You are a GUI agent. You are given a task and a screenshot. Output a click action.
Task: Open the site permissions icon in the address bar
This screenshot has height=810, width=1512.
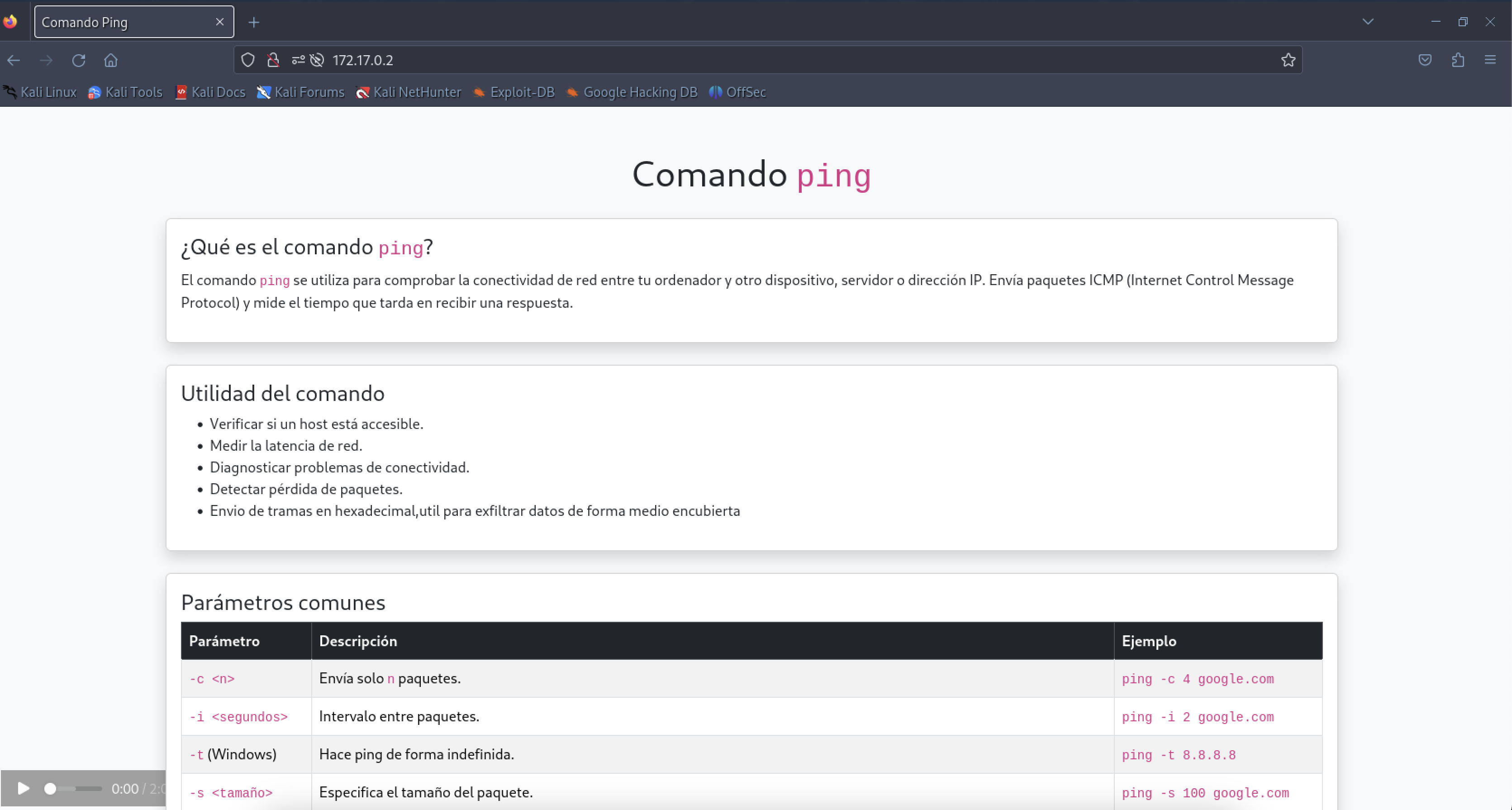click(298, 60)
